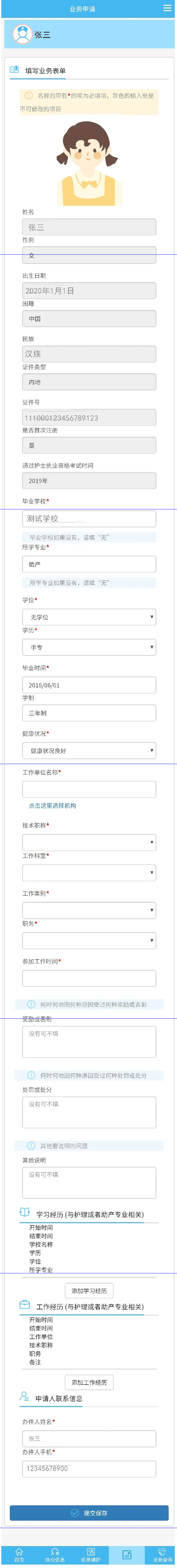Open the hamburger menu in header

click(x=167, y=8)
